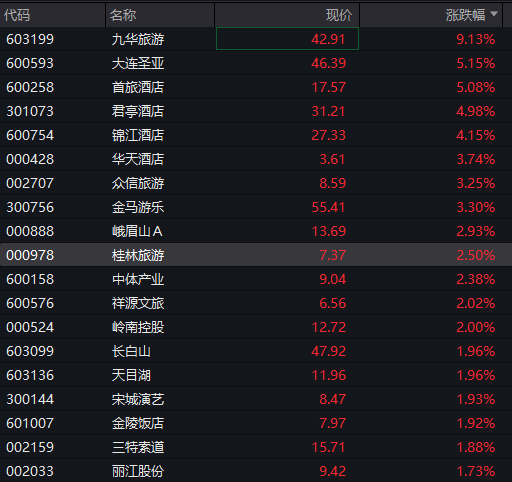Image resolution: width=512 pixels, height=482 pixels.
Task: Open the 大连圣亚 stock name
Action: 138,63
